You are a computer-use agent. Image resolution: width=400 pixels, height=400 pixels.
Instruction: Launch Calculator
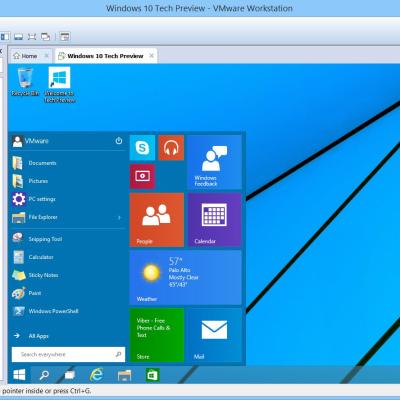tap(68, 257)
